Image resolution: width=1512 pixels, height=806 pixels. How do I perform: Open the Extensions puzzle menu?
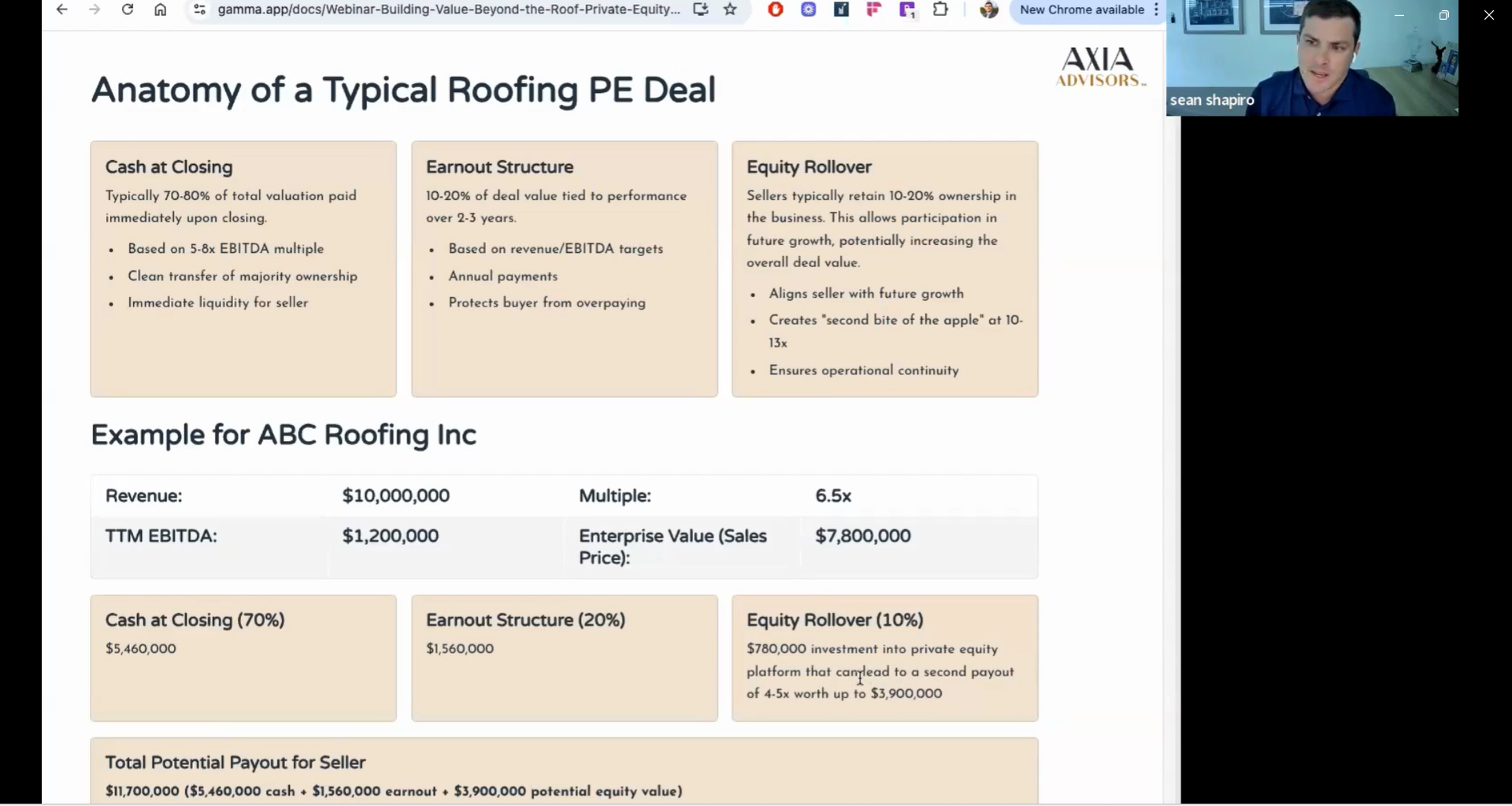pyautogui.click(x=940, y=9)
